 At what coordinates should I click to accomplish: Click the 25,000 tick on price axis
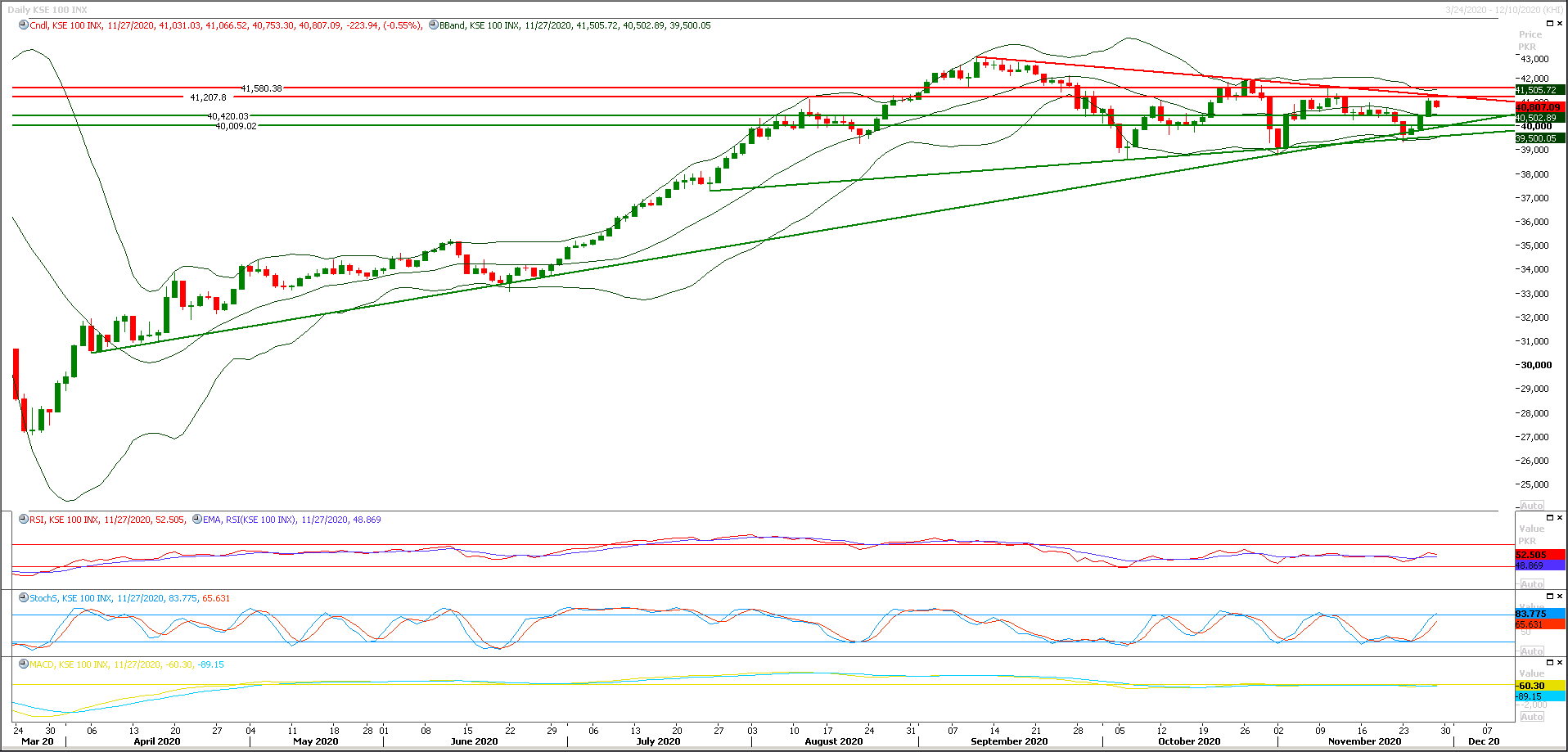pos(1535,484)
